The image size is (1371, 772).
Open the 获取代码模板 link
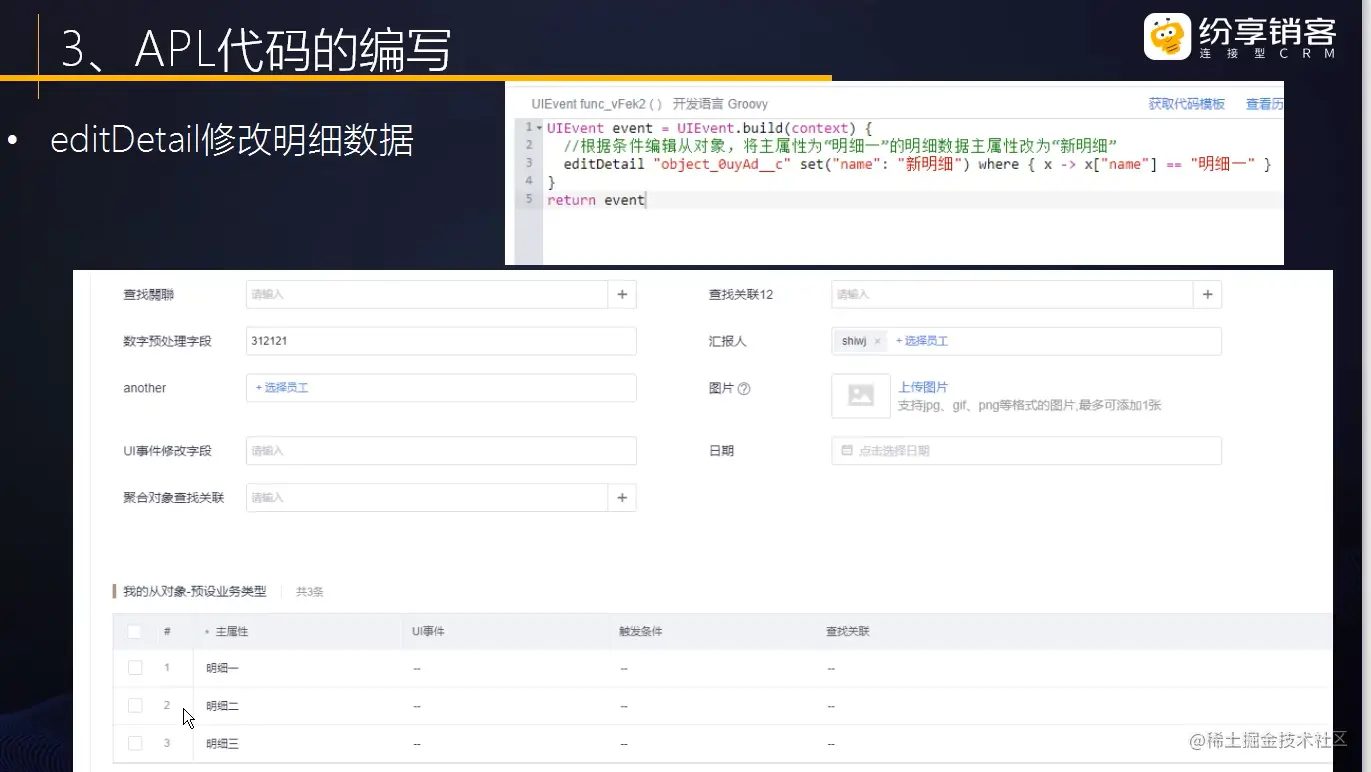1186,104
